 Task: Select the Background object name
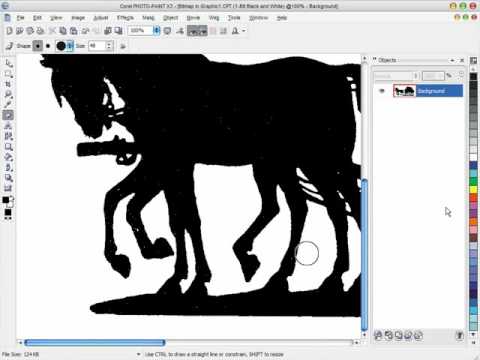pos(431,91)
